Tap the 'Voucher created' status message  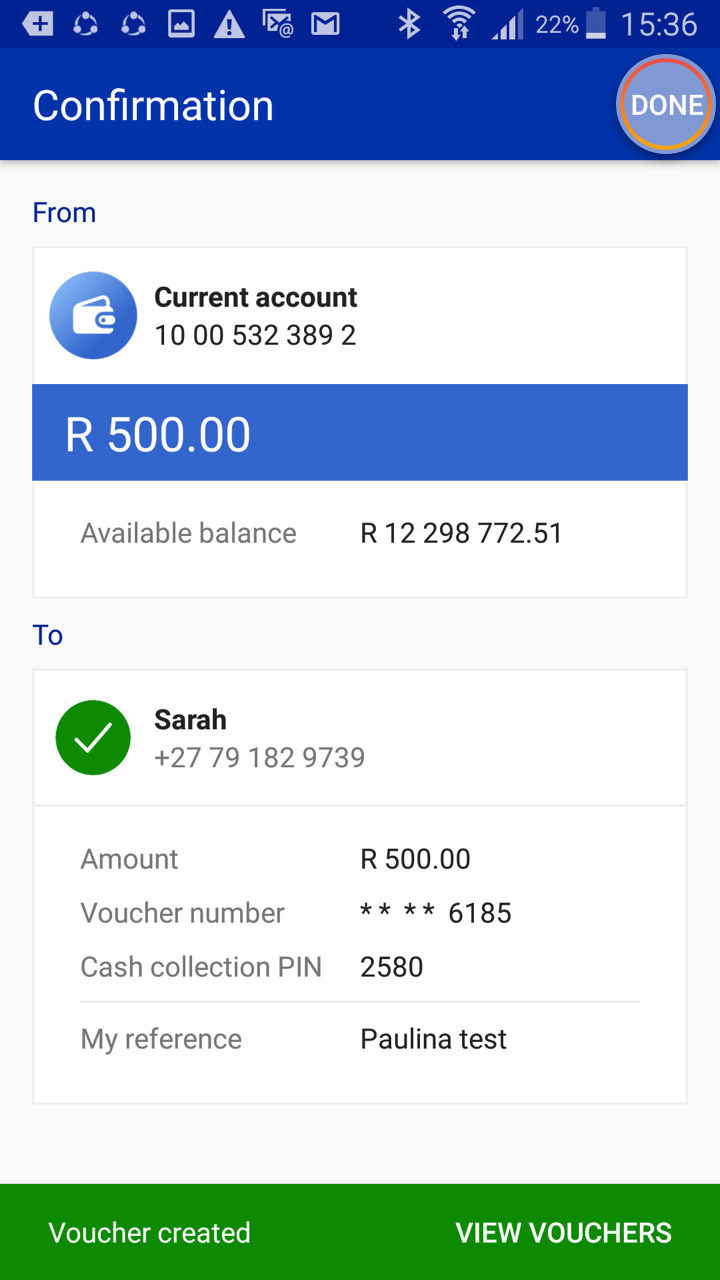coord(150,1232)
